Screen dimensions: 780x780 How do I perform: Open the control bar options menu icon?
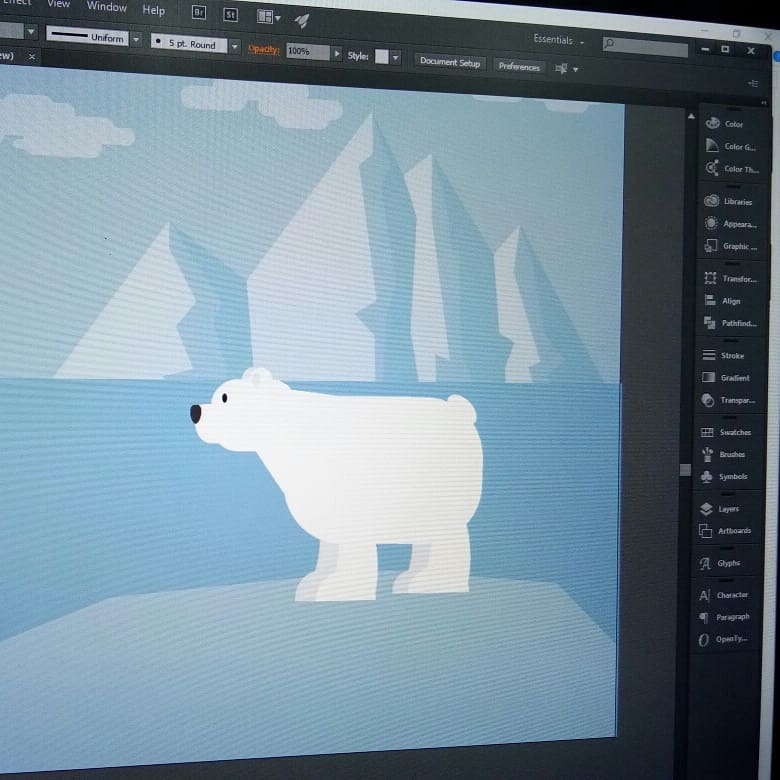[753, 84]
